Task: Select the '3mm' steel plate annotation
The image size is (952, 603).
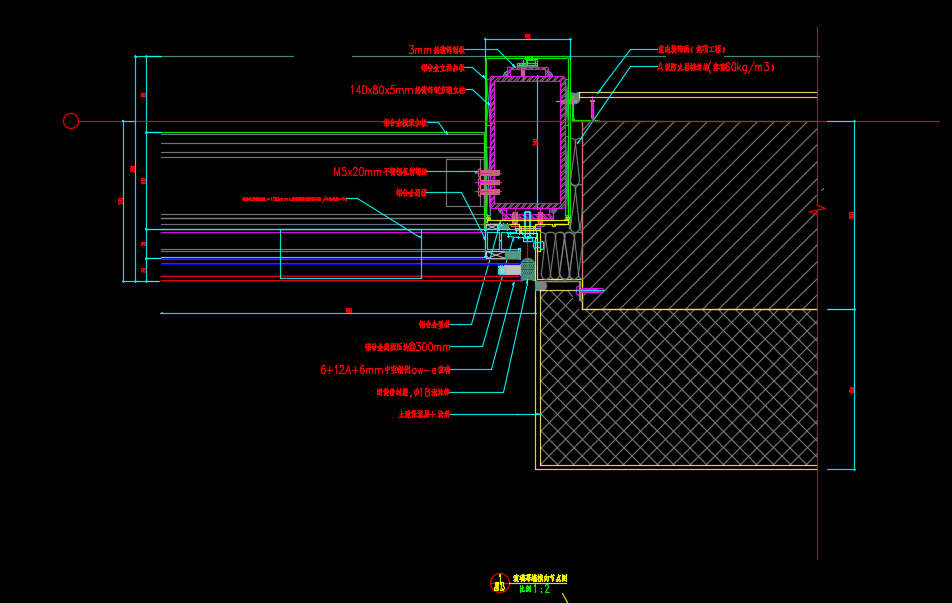Action: pos(437,50)
